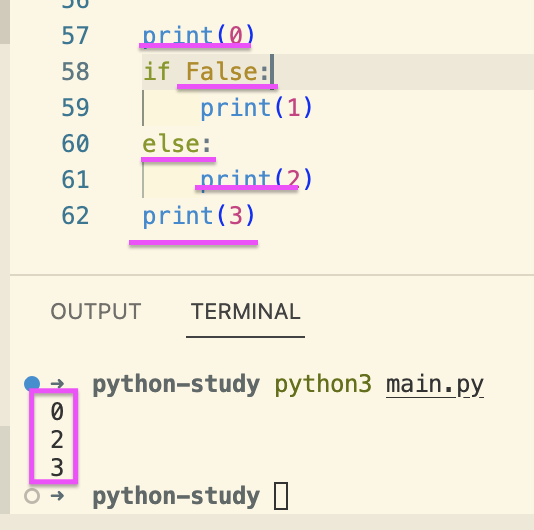Click line number 57 in the gutter

coord(75,36)
